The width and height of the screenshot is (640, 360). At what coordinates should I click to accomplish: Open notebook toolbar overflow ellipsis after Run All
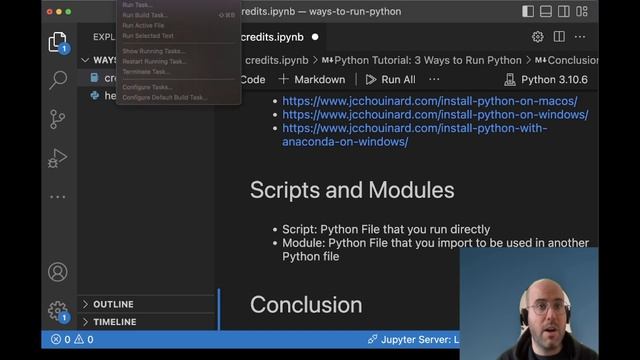[x=434, y=79]
